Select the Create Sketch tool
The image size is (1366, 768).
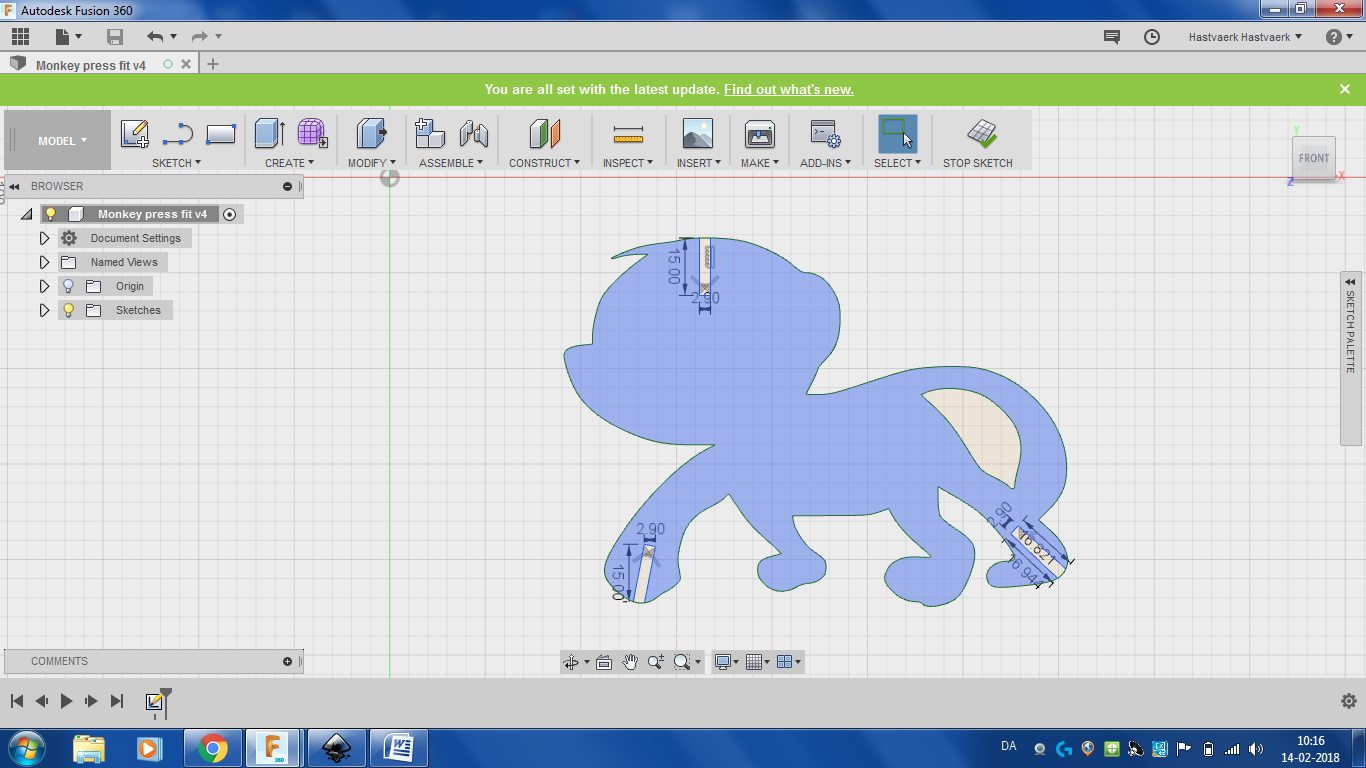click(x=135, y=133)
